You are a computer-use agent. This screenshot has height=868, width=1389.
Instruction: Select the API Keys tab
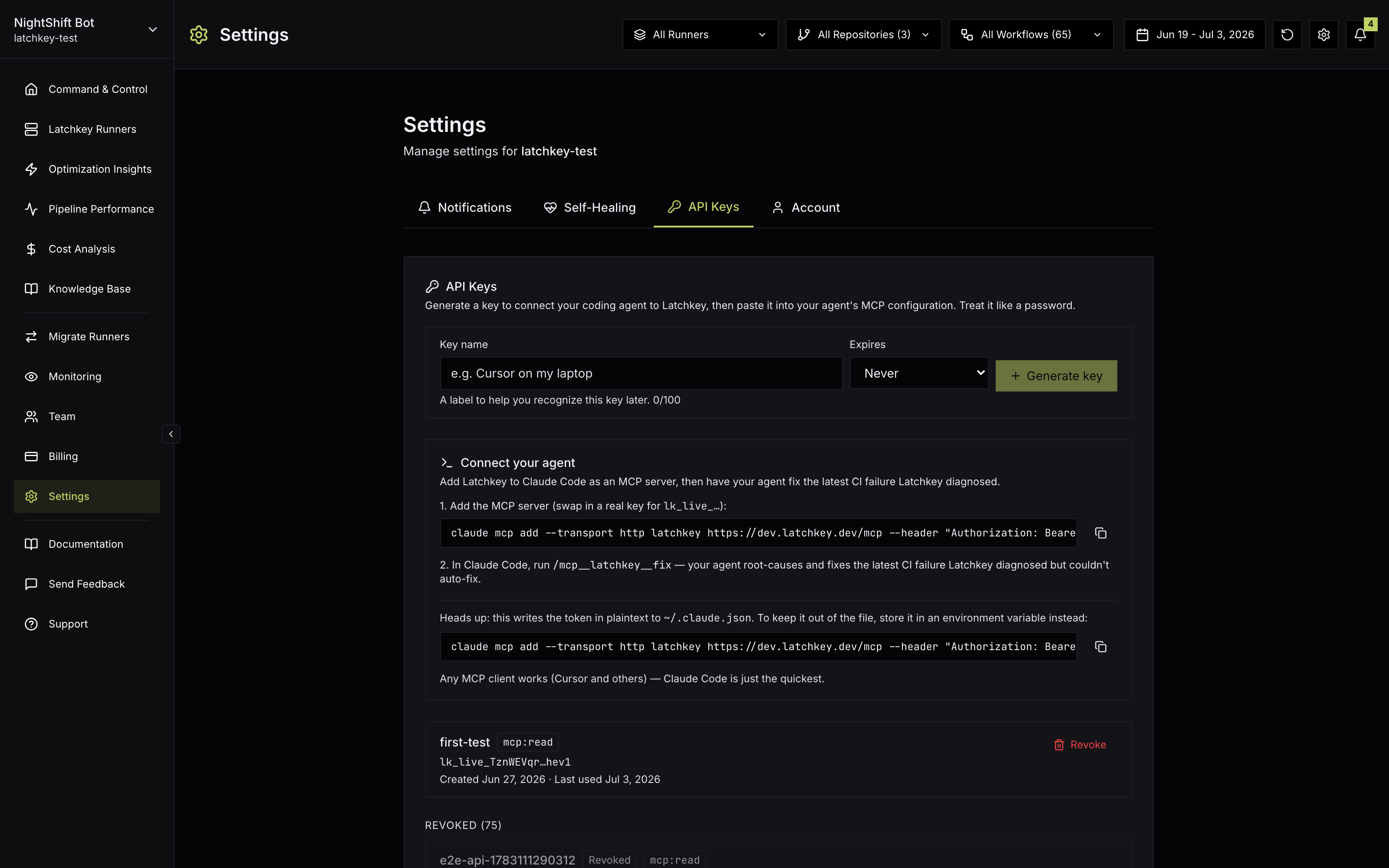pos(703,207)
